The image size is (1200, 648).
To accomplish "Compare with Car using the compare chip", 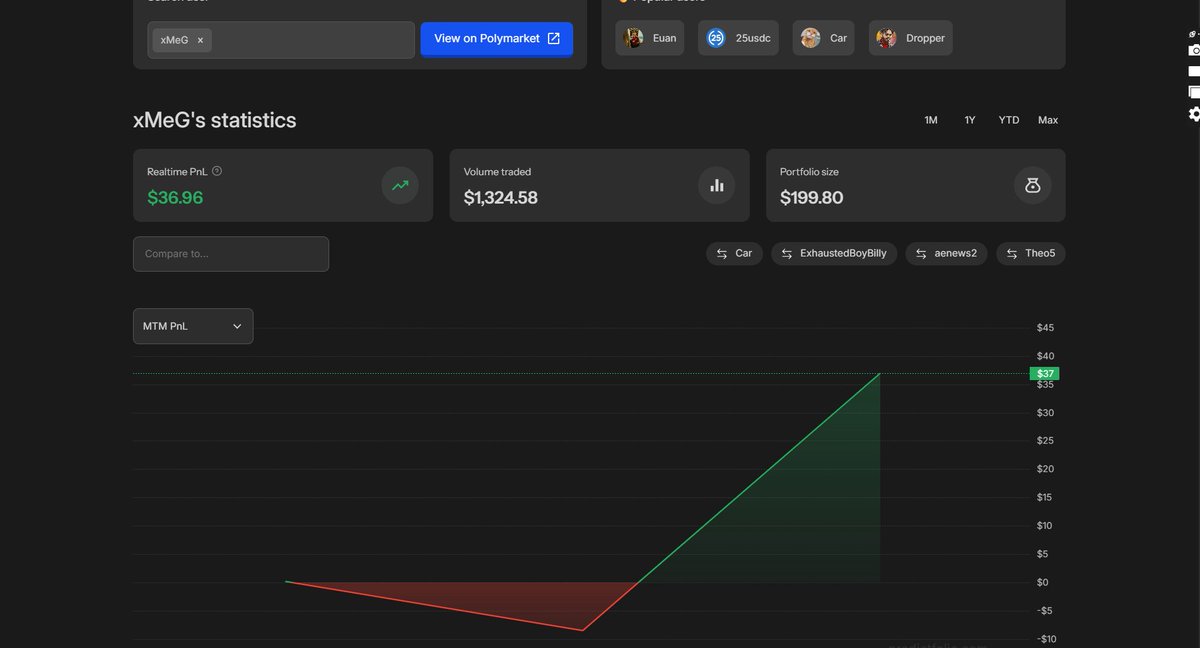I will (x=734, y=254).
